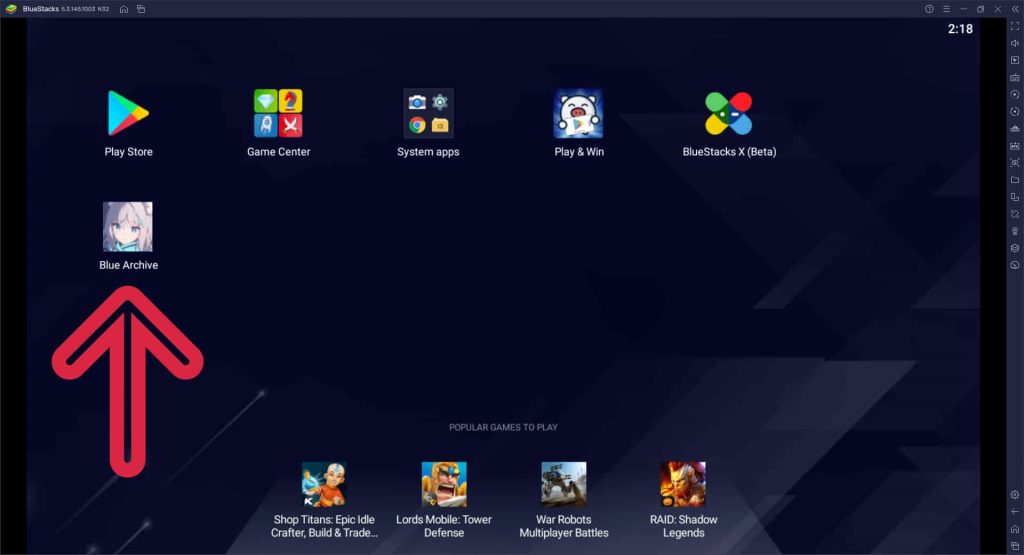Click the Android home button at sidebar bottom

(x=1015, y=529)
